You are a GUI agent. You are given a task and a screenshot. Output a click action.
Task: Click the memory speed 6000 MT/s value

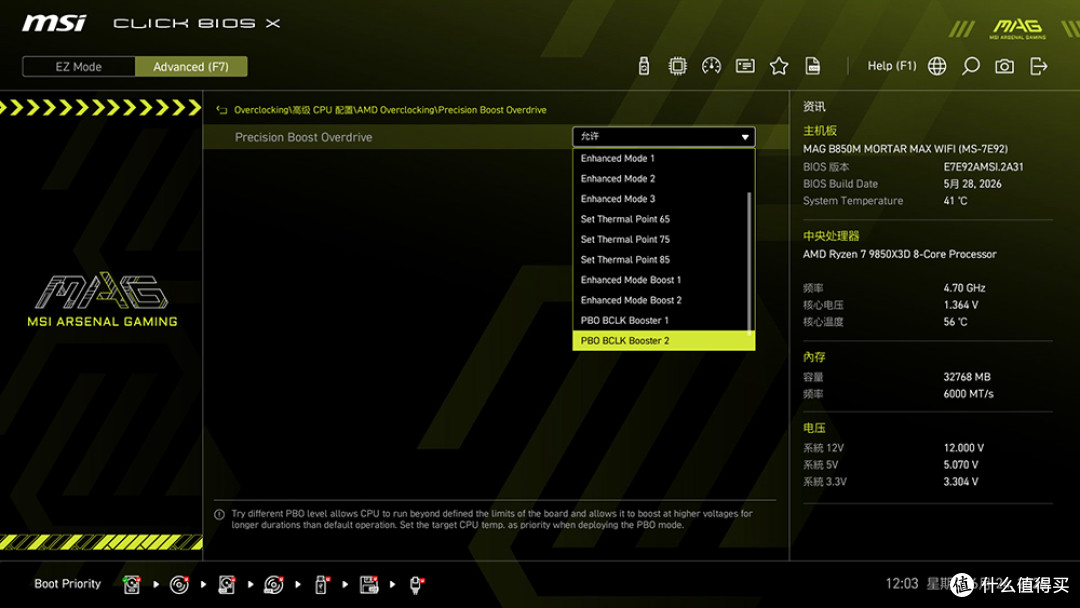[x=968, y=394]
